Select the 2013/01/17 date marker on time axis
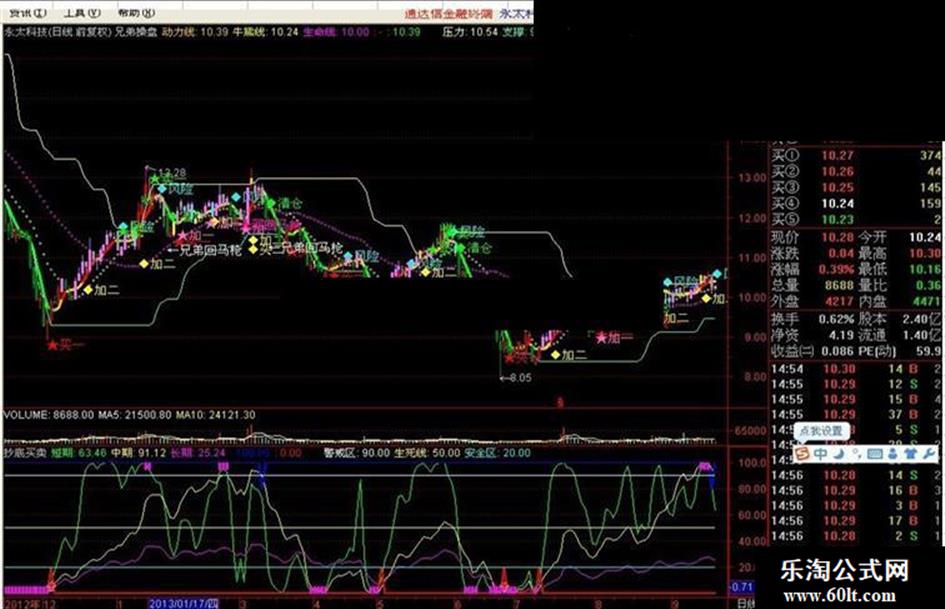Image resolution: width=945 pixels, height=609 pixels. pyautogui.click(x=183, y=604)
